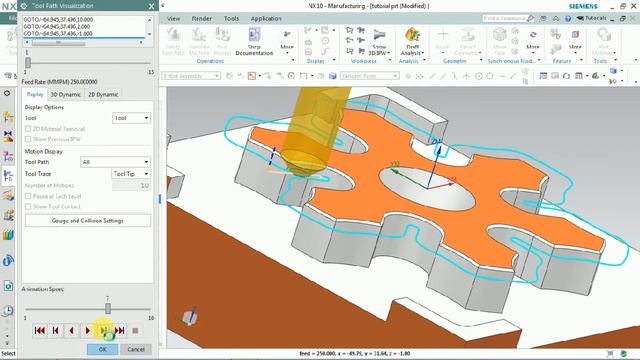Click the Show 3D IPW icon
This screenshot has height=360, width=640.
click(x=379, y=35)
